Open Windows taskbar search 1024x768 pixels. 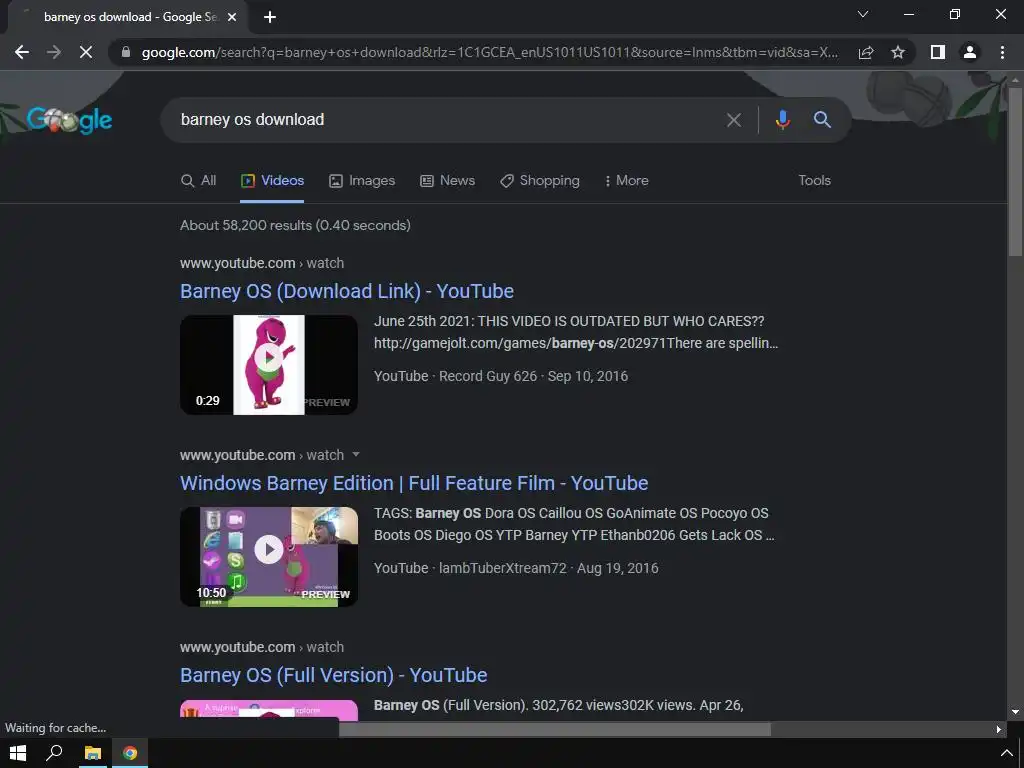[x=54, y=753]
